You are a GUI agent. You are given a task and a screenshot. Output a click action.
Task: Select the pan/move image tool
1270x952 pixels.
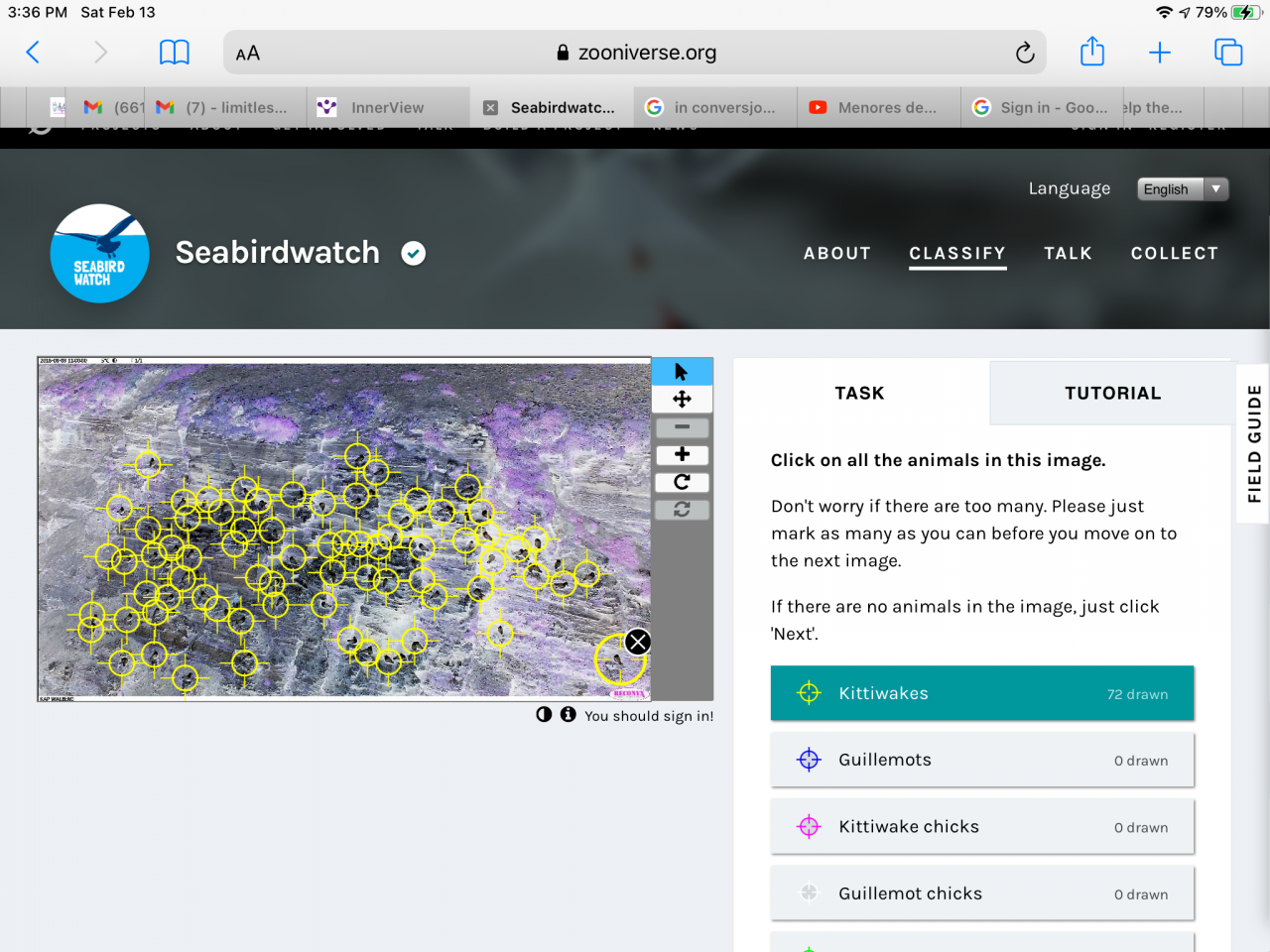coord(682,399)
